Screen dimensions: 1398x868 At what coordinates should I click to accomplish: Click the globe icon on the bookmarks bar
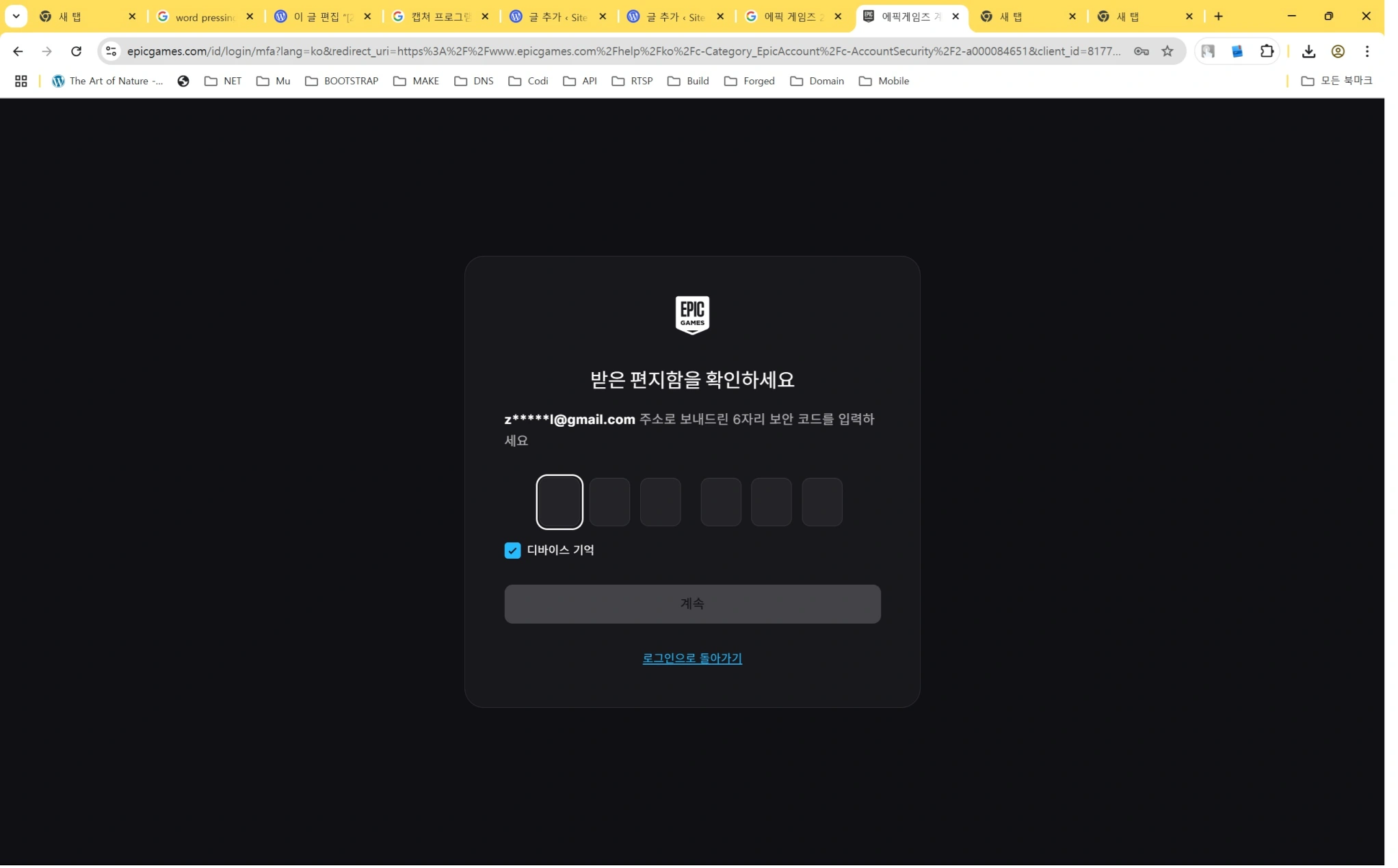183,81
